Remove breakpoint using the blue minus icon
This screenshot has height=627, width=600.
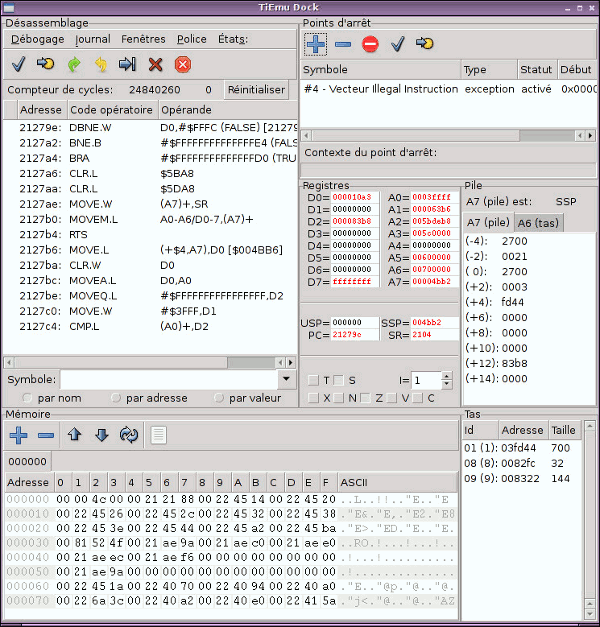(343, 44)
